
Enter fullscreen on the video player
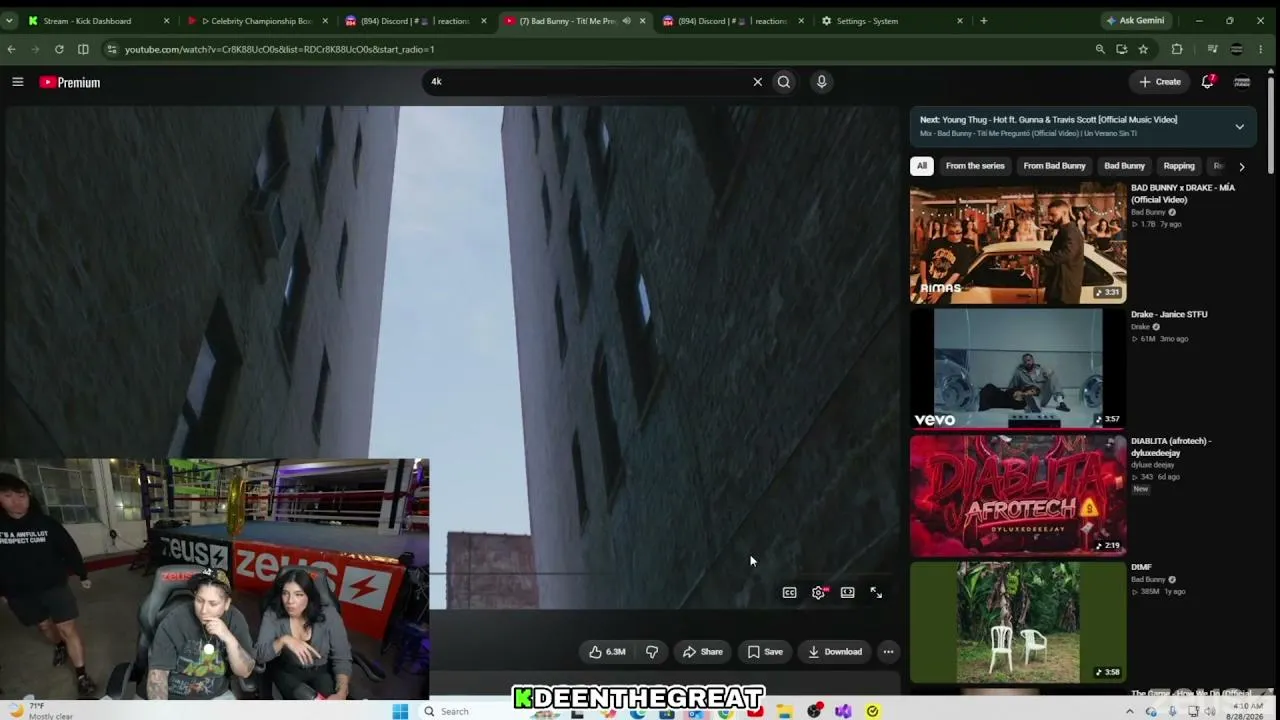click(876, 593)
